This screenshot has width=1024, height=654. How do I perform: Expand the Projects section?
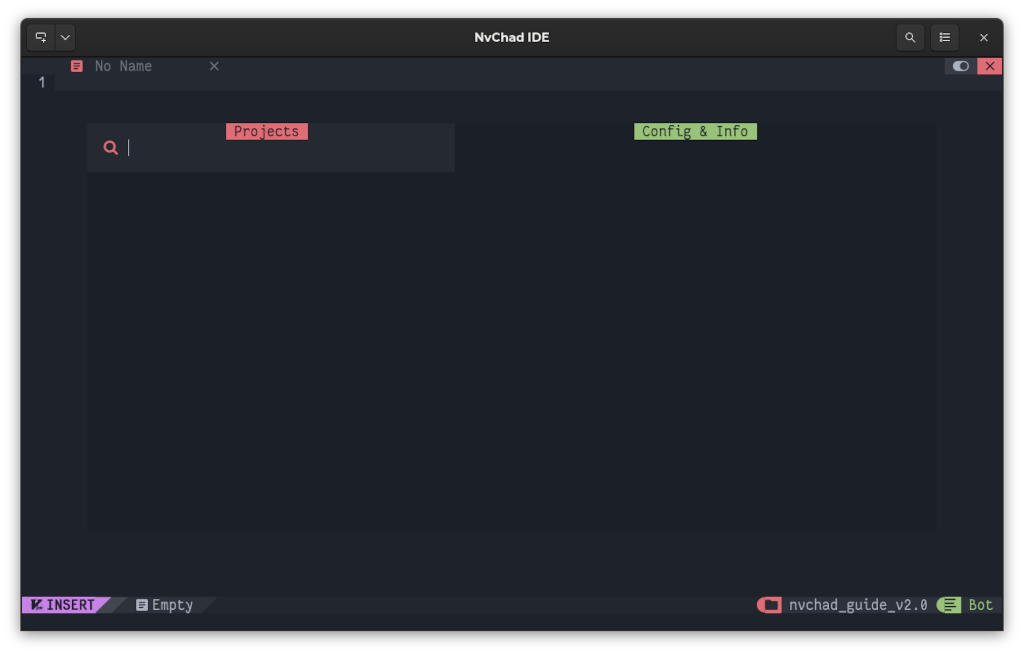coord(267,131)
